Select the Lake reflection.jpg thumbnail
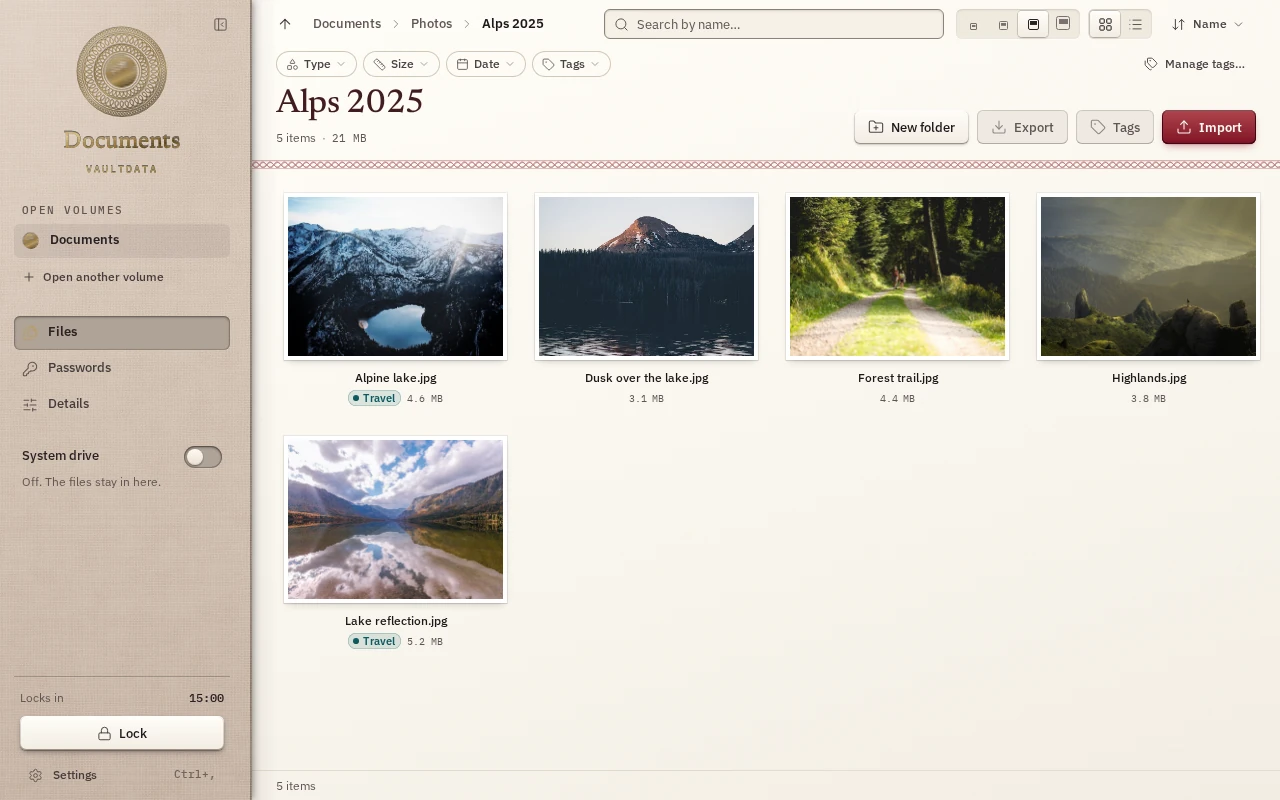 pyautogui.click(x=396, y=519)
